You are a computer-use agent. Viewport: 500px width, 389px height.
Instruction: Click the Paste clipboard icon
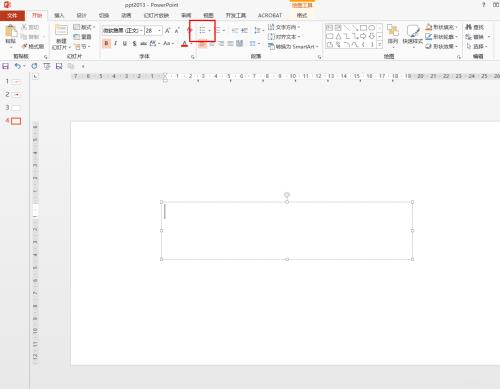click(11, 32)
